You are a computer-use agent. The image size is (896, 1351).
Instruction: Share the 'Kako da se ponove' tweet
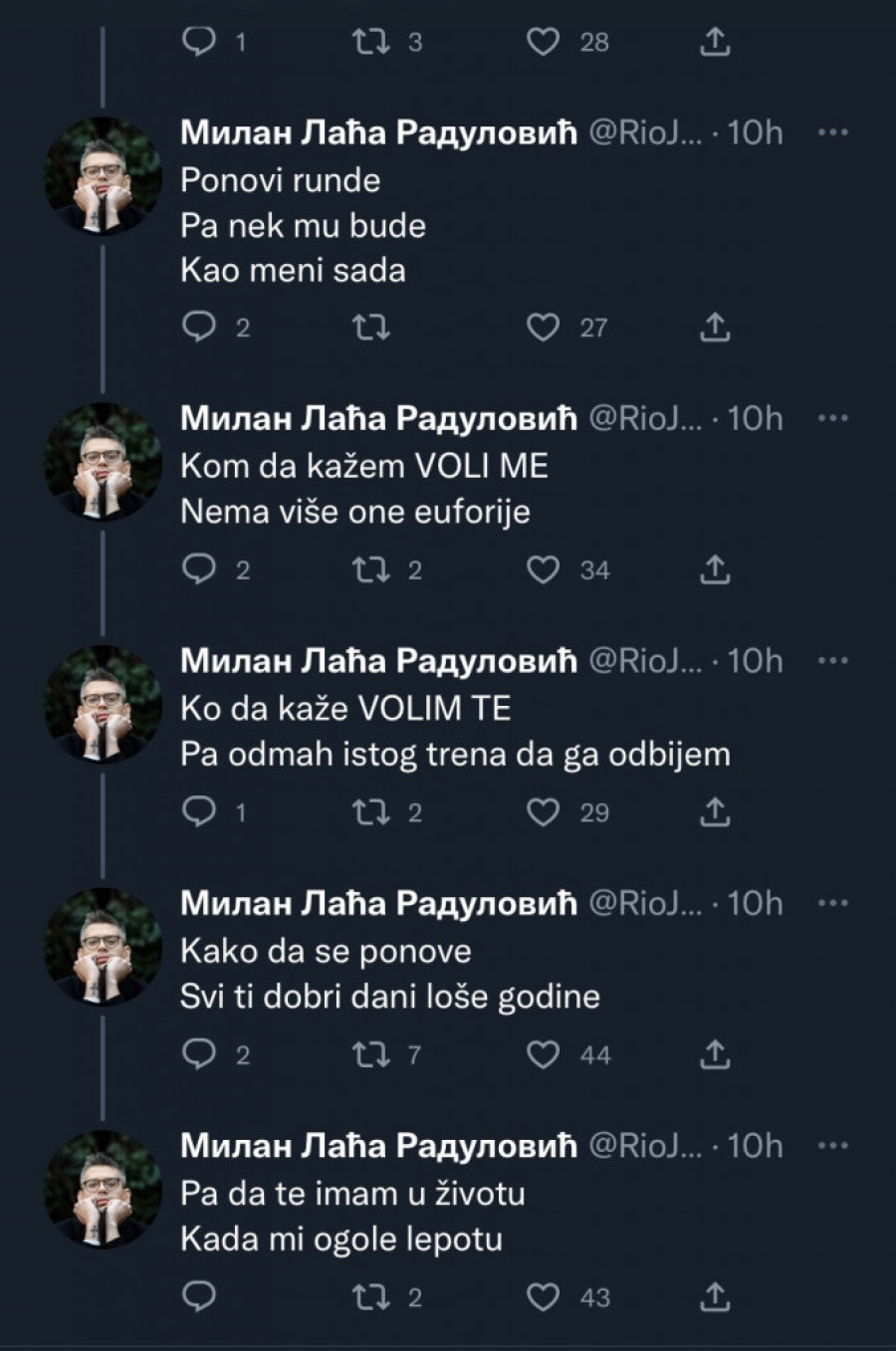coord(715,1054)
